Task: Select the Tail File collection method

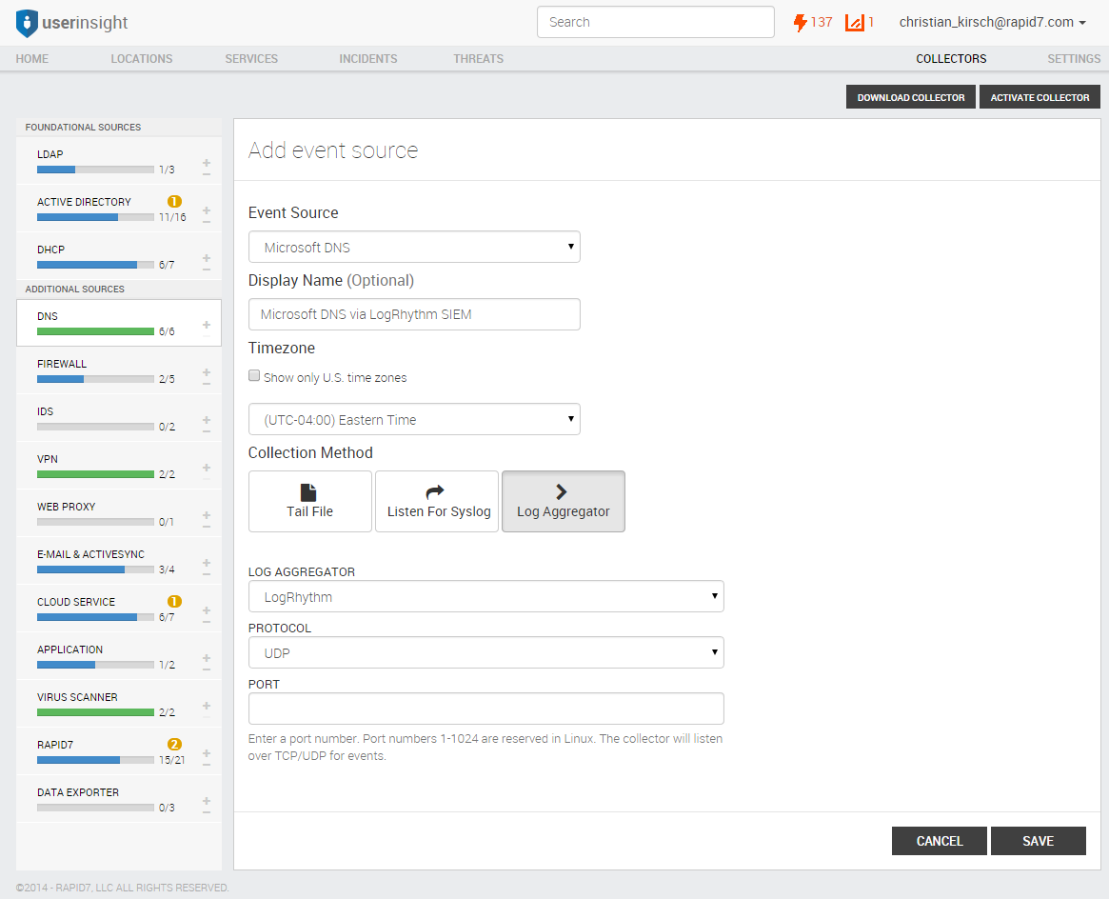Action: (x=310, y=501)
